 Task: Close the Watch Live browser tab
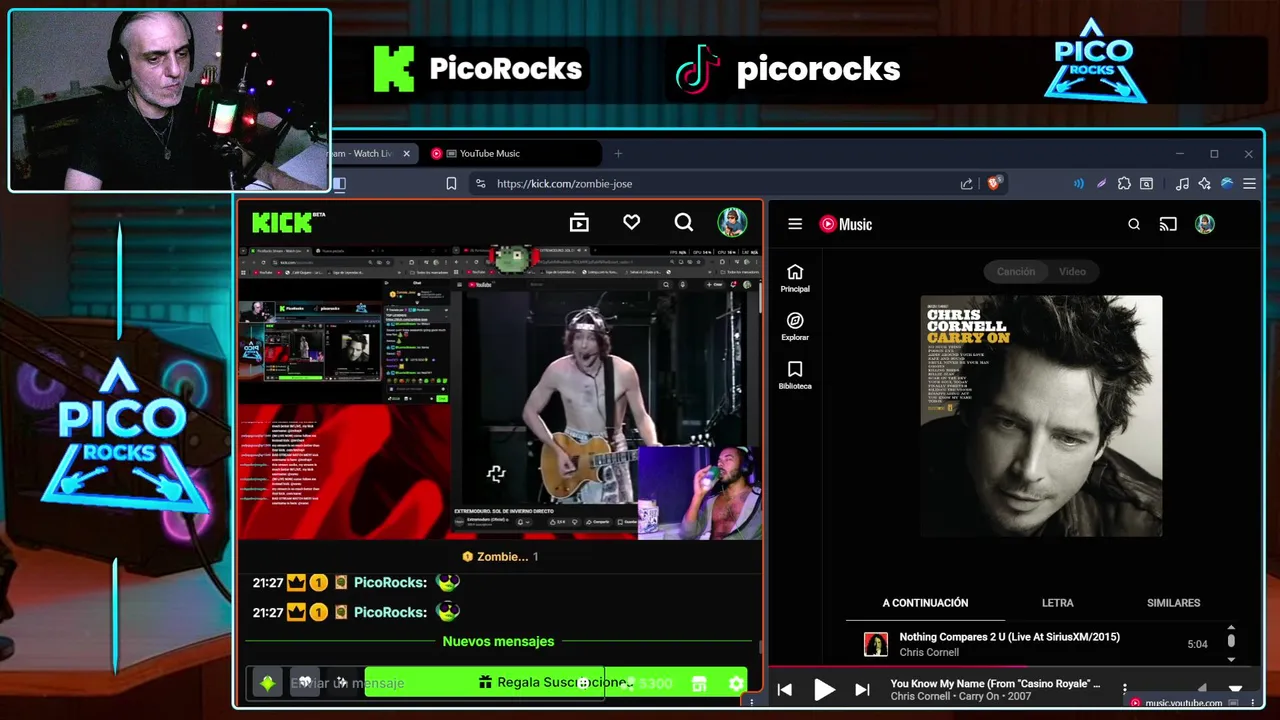point(406,153)
